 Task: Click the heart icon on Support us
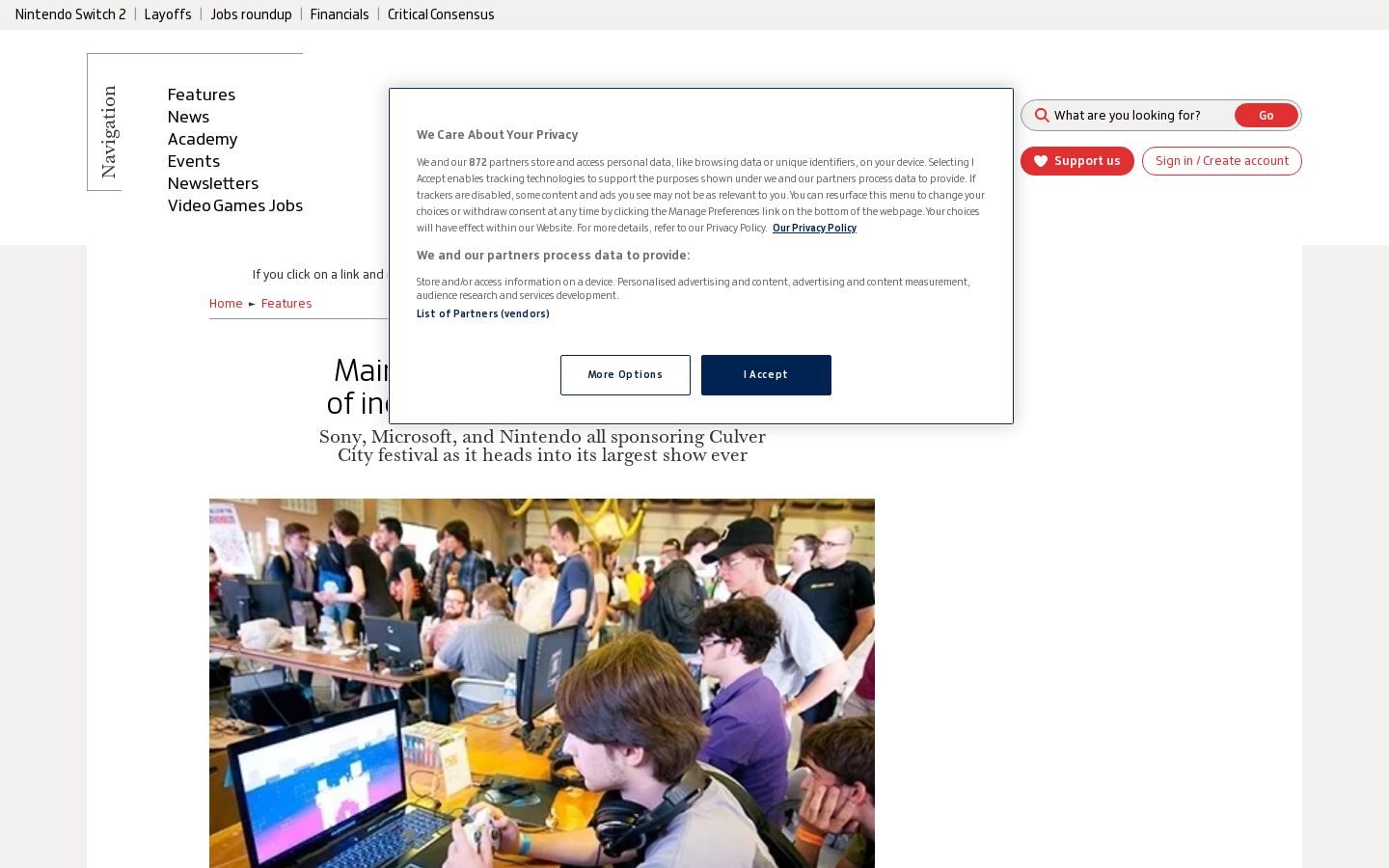1041,161
